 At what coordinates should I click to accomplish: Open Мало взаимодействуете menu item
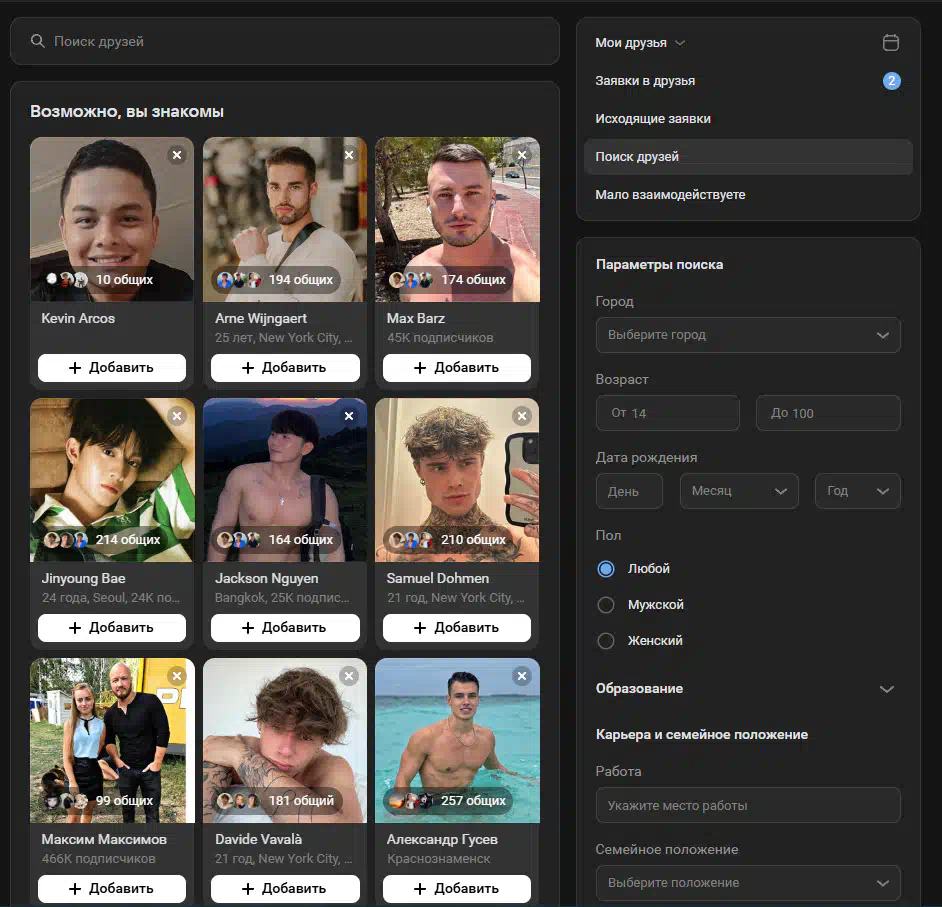tap(748, 195)
